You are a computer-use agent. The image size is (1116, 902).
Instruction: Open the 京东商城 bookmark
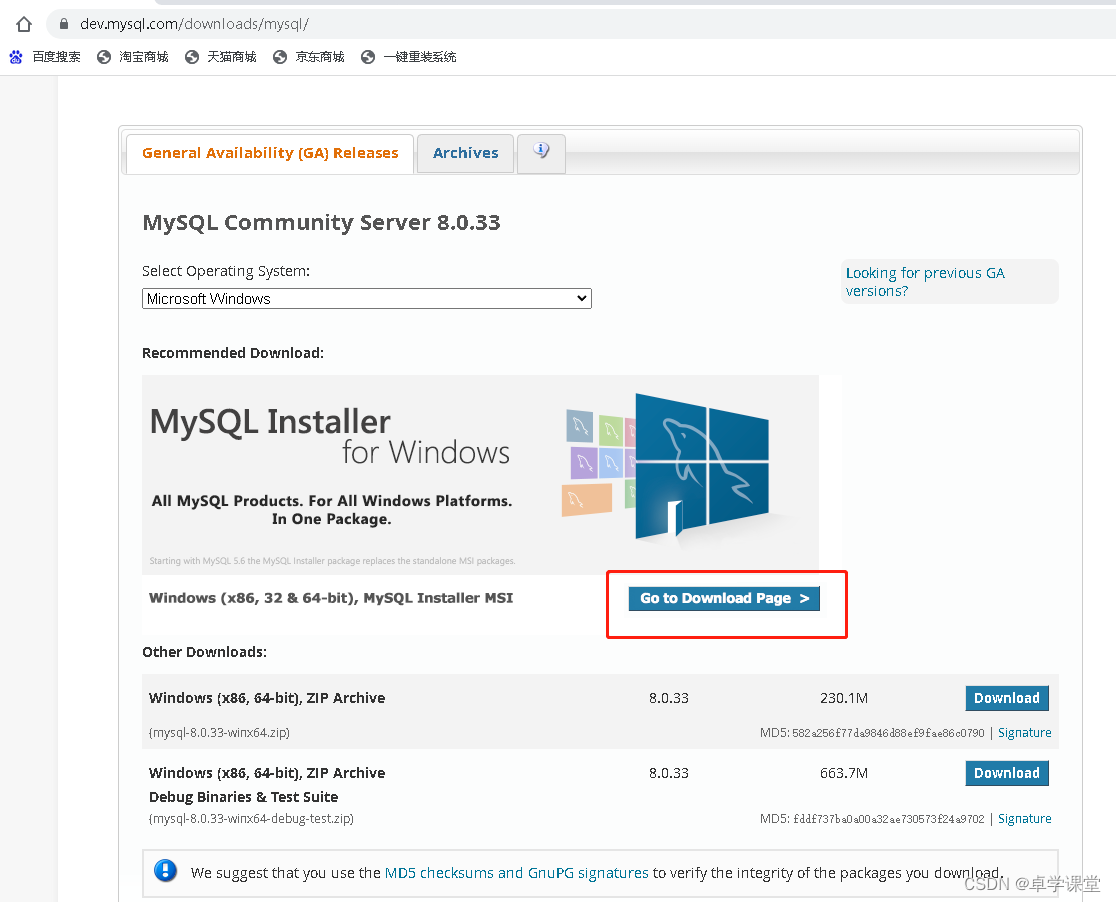pos(309,57)
